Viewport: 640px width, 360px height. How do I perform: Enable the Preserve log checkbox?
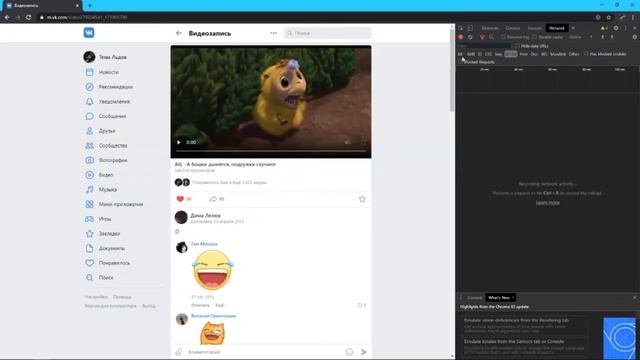pos(503,37)
